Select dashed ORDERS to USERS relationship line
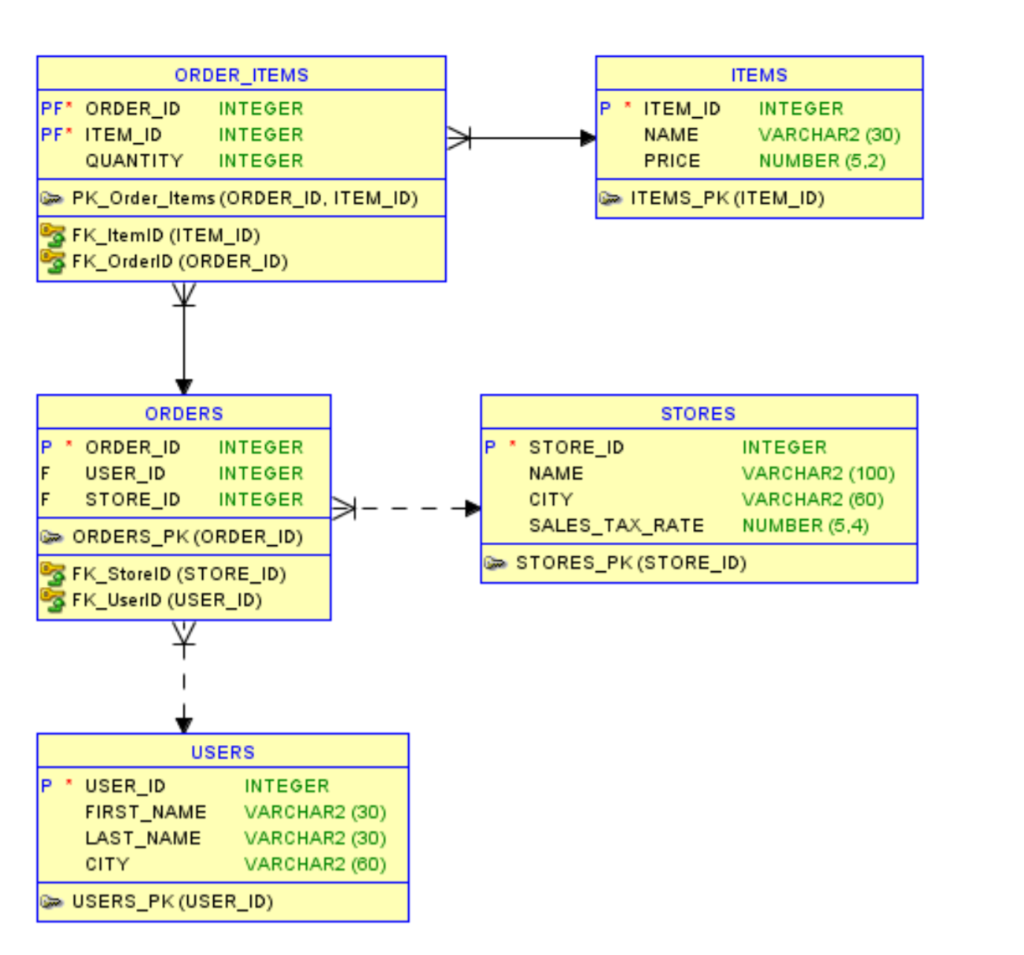This screenshot has width=1024, height=955. tap(184, 679)
